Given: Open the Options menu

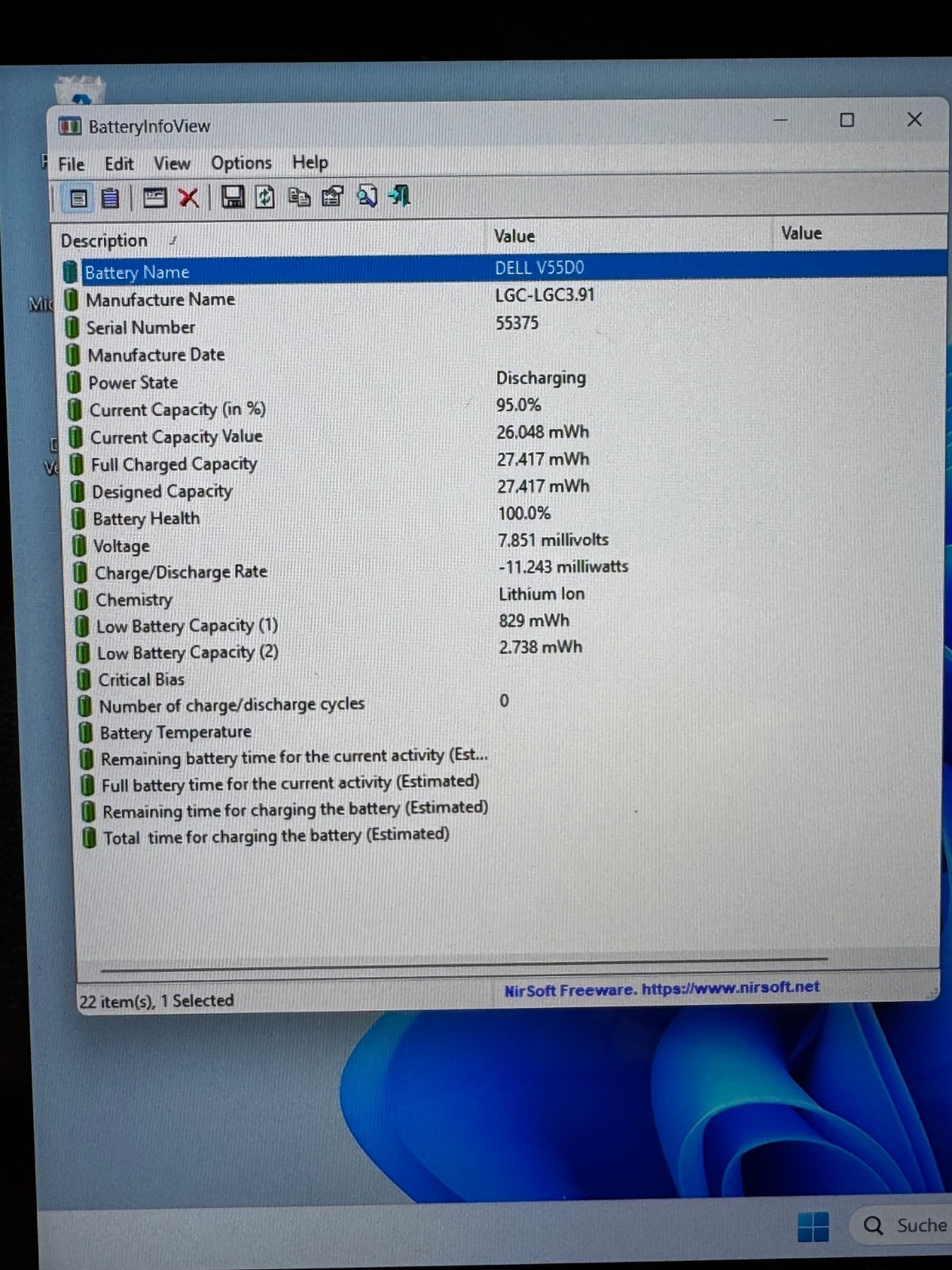Looking at the screenshot, I should pos(241,163).
